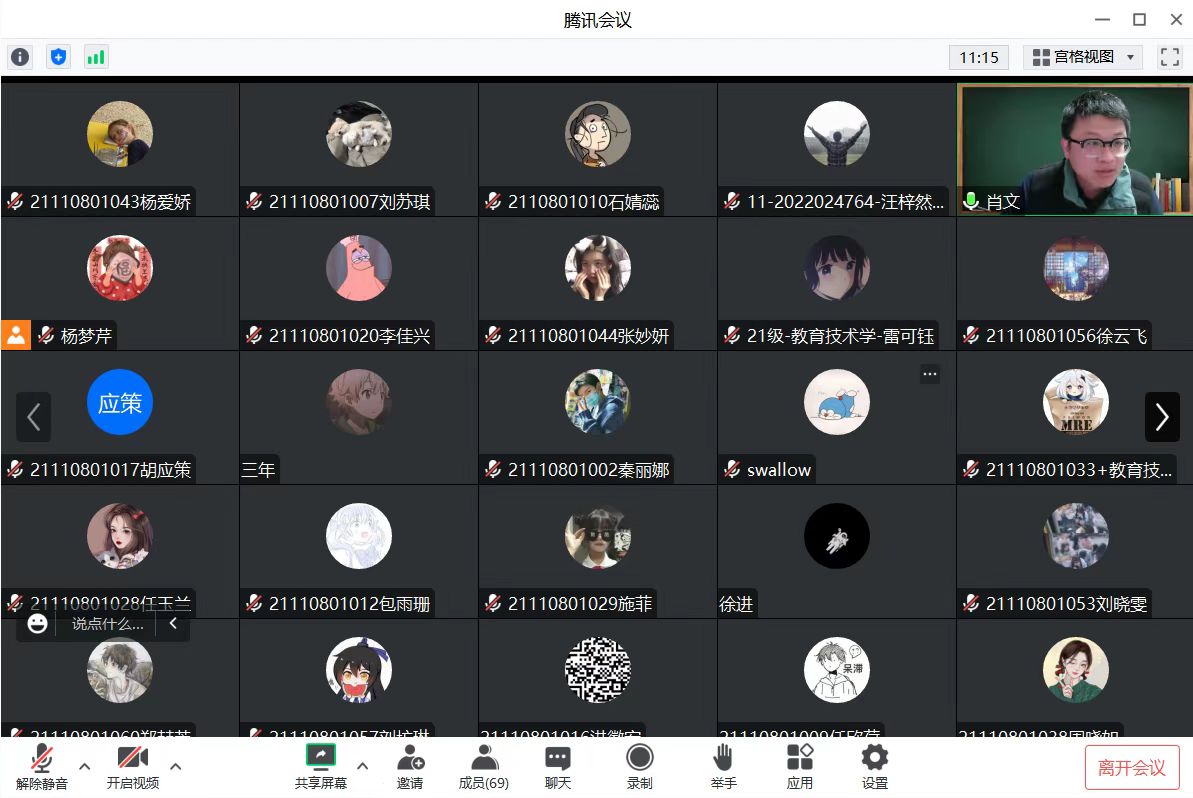Leave the meeting via 离开会议

1131,768
